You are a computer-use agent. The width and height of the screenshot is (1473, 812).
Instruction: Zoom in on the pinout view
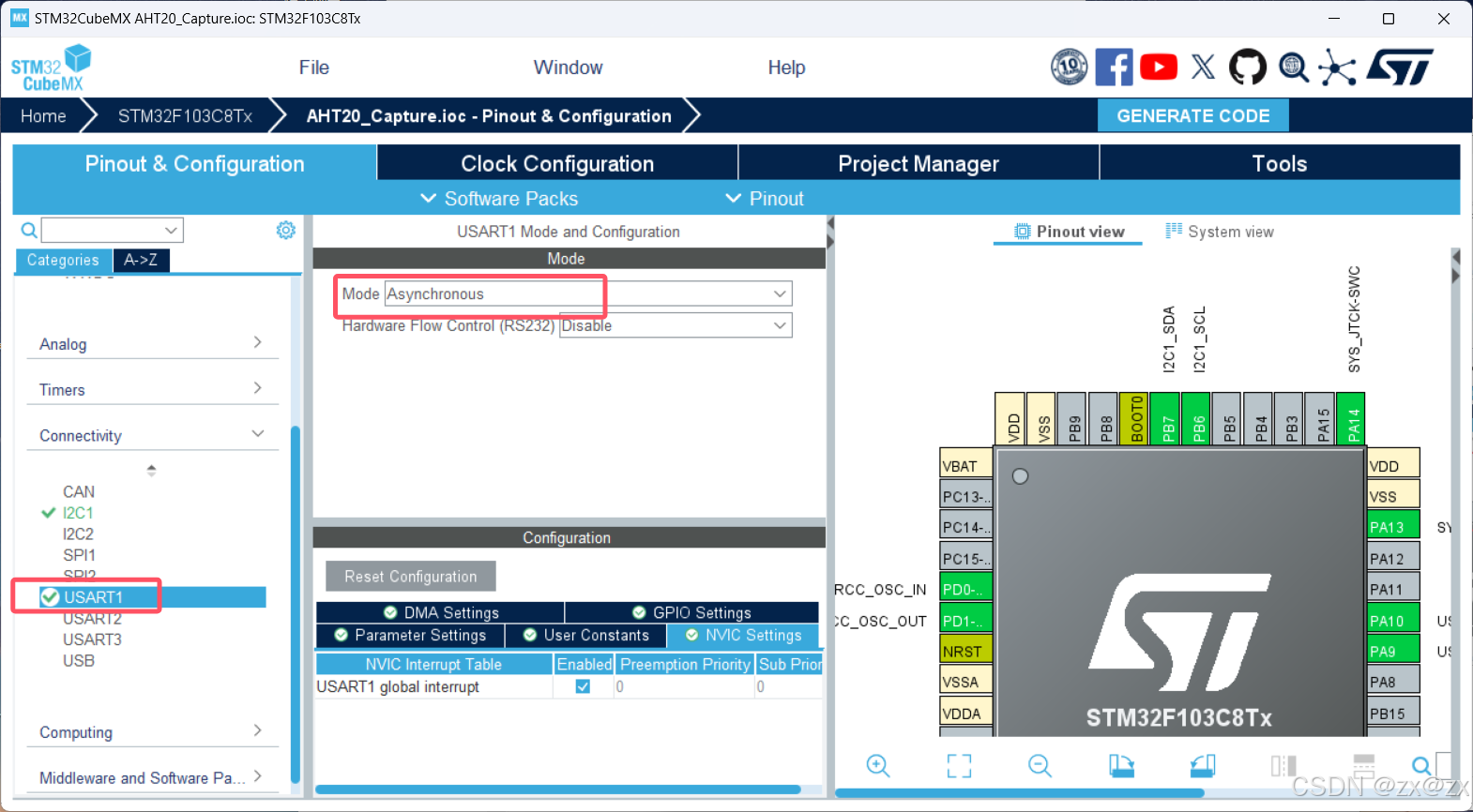pos(878,766)
